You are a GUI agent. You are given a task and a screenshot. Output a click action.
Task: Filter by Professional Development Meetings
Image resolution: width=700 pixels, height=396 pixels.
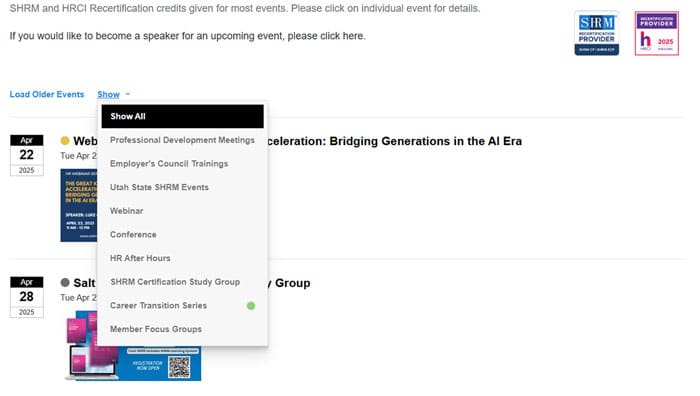pyautogui.click(x=183, y=140)
